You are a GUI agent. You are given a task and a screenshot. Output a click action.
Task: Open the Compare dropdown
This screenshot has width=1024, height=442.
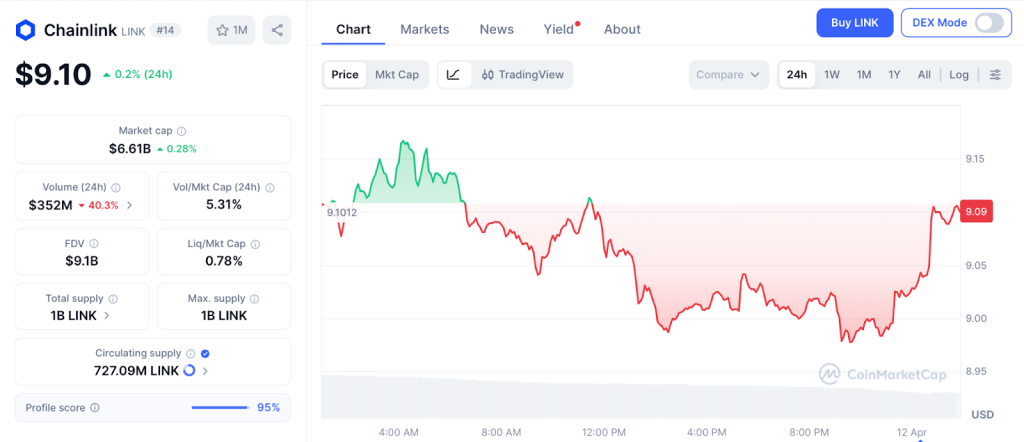tap(729, 75)
